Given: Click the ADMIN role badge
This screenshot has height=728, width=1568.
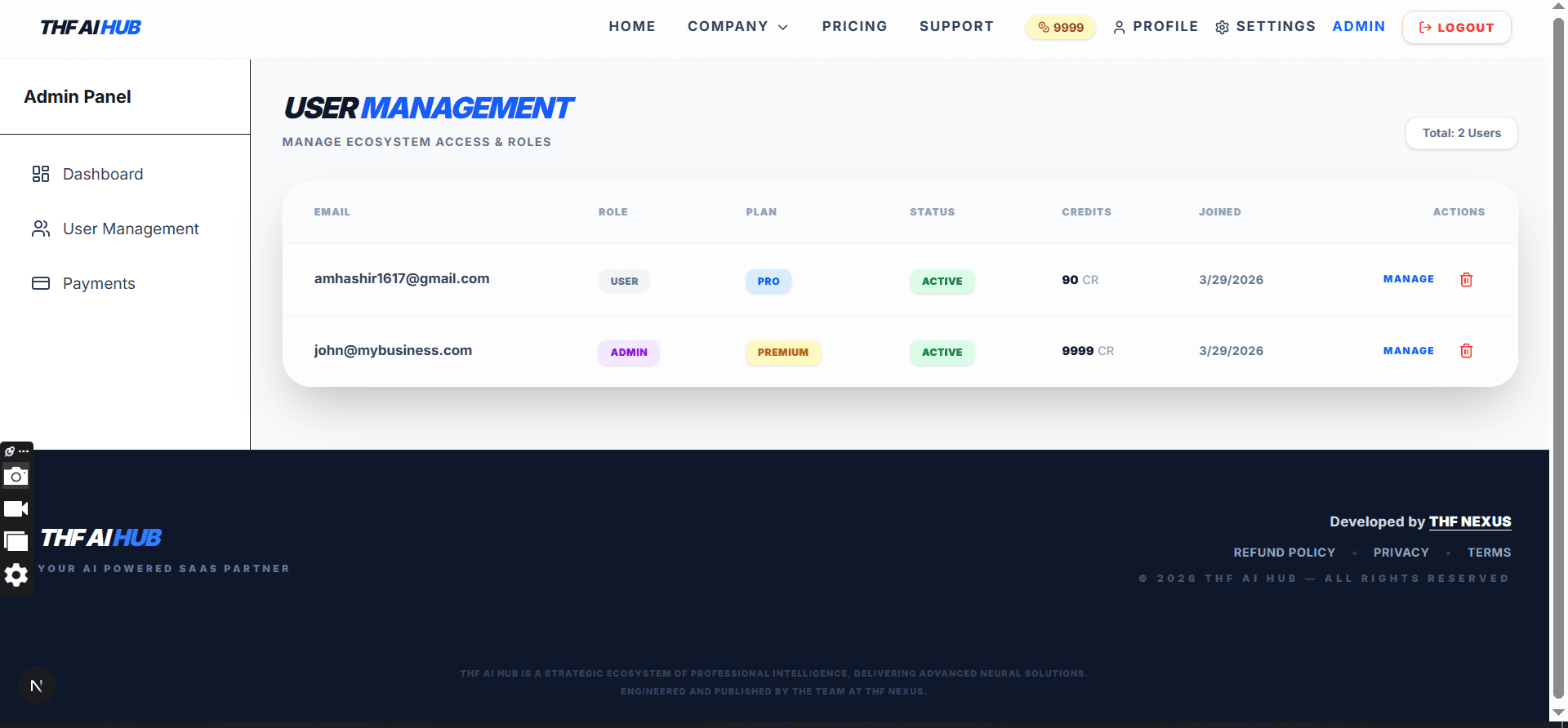Looking at the screenshot, I should click(x=629, y=352).
